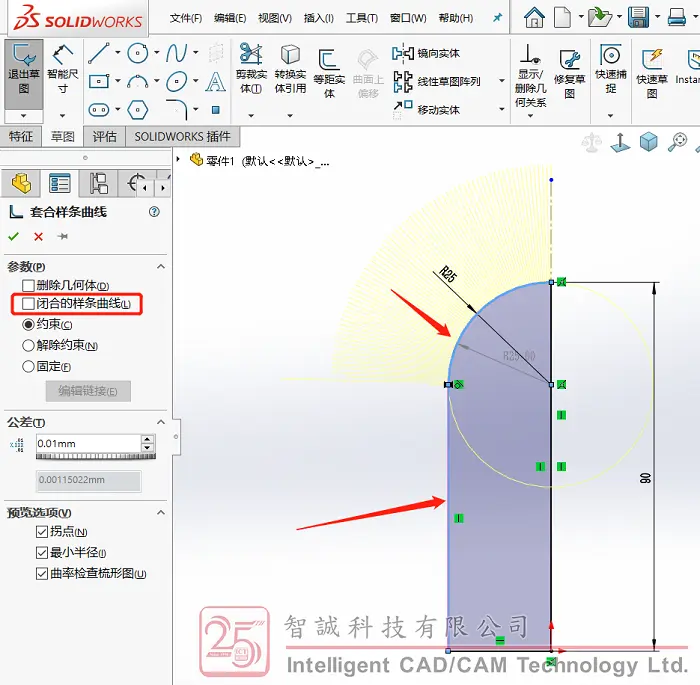
Task: Open the Repair Sketch (修复草图) tool
Action: pyautogui.click(x=570, y=59)
